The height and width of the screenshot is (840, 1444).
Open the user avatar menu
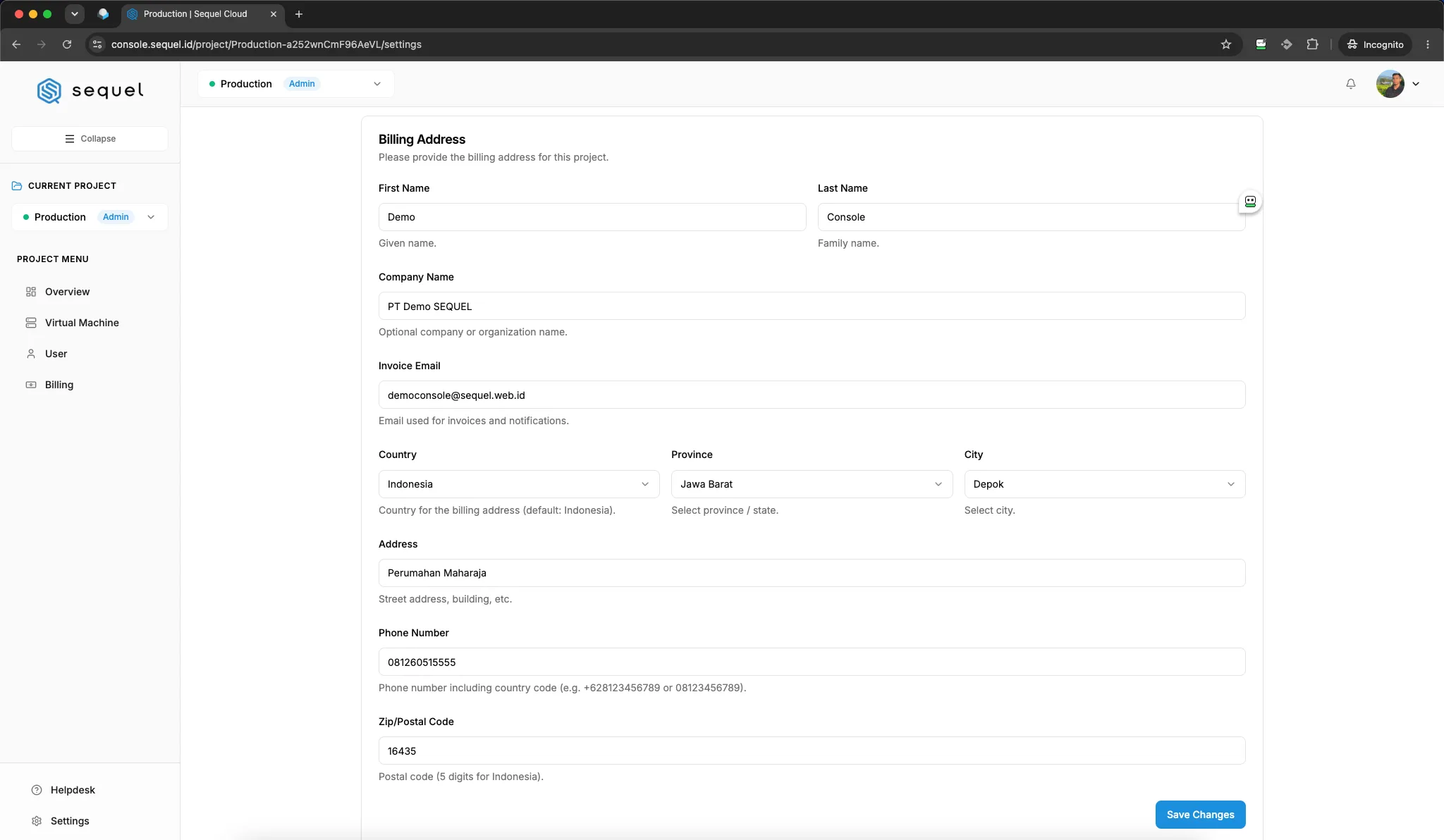(x=1397, y=84)
